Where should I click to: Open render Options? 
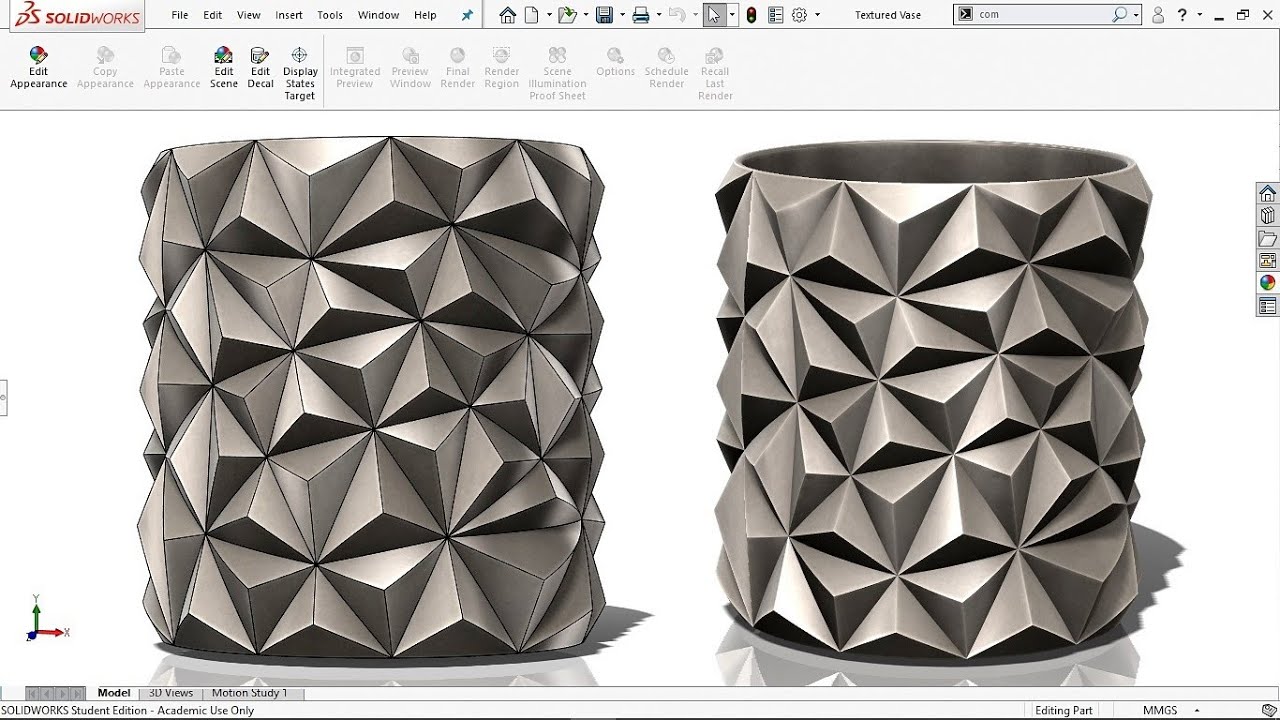coord(616,62)
